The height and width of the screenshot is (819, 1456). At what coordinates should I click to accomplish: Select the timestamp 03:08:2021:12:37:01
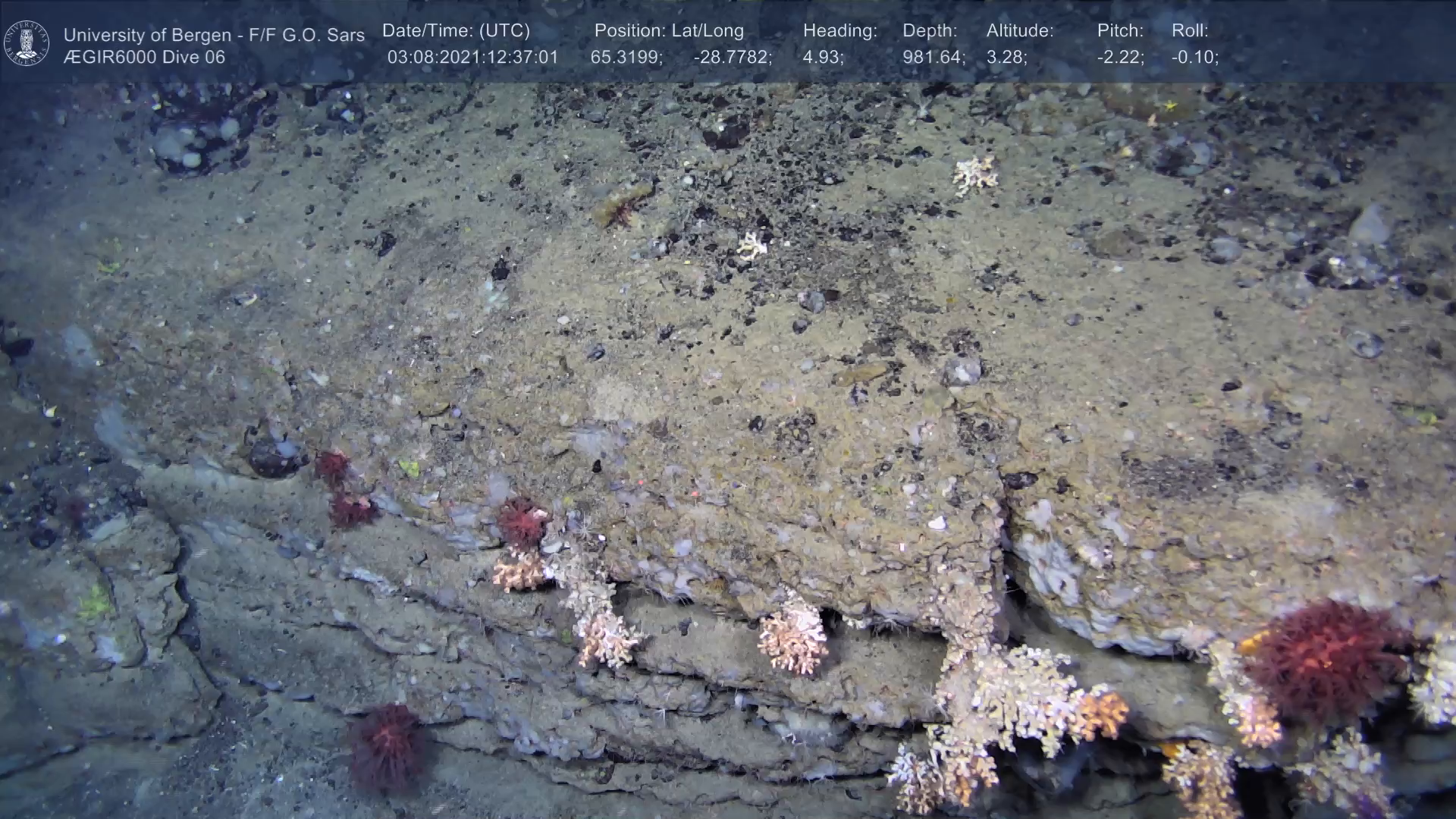pos(472,58)
